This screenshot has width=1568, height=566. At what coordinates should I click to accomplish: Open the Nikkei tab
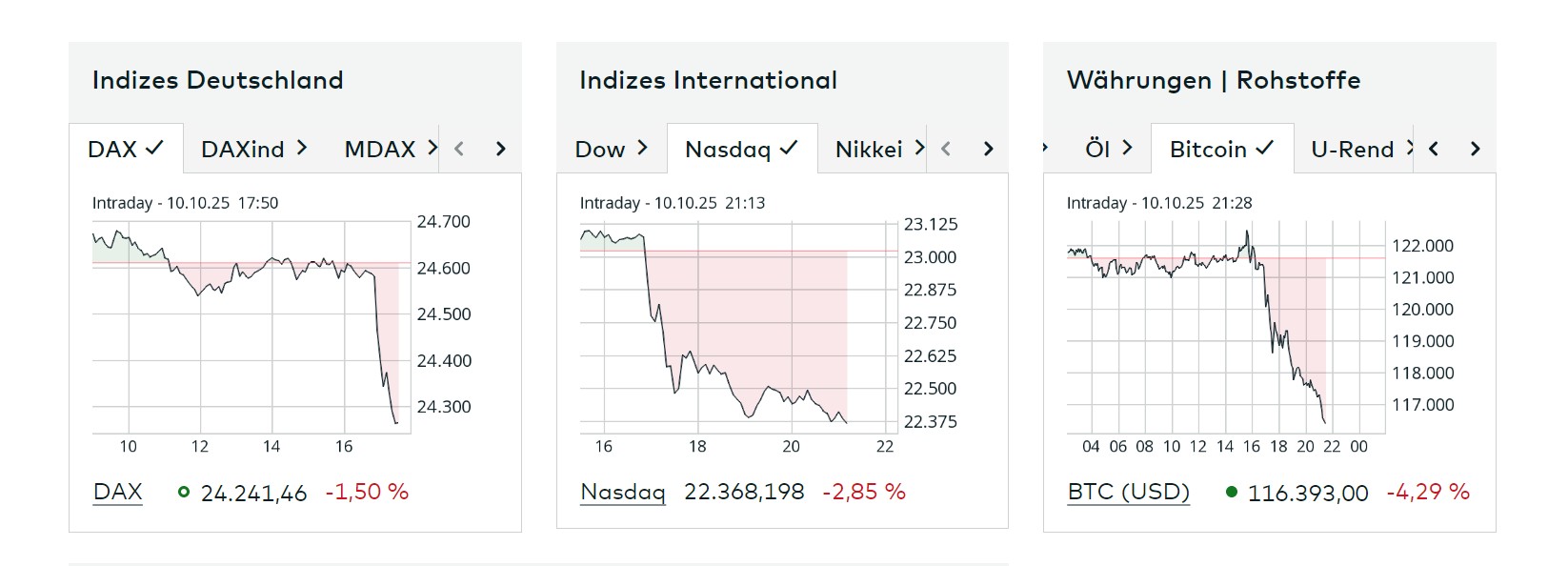pyautogui.click(x=877, y=150)
